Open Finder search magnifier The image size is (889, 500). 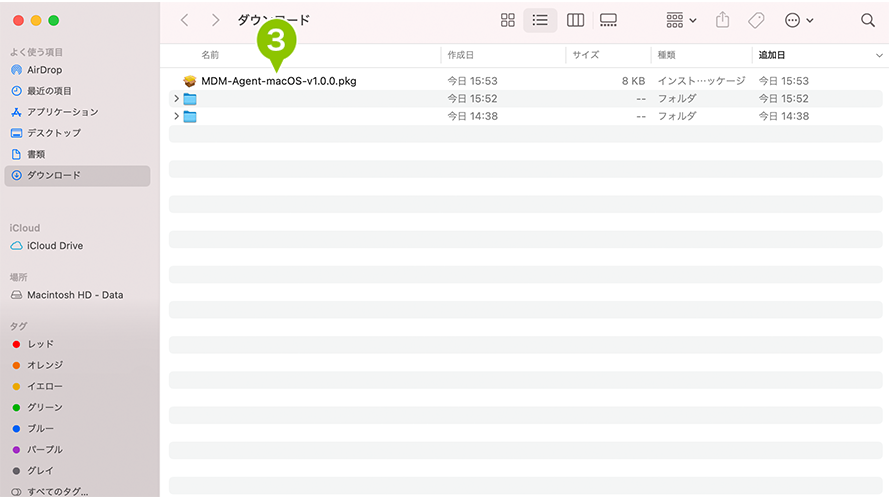(x=867, y=20)
